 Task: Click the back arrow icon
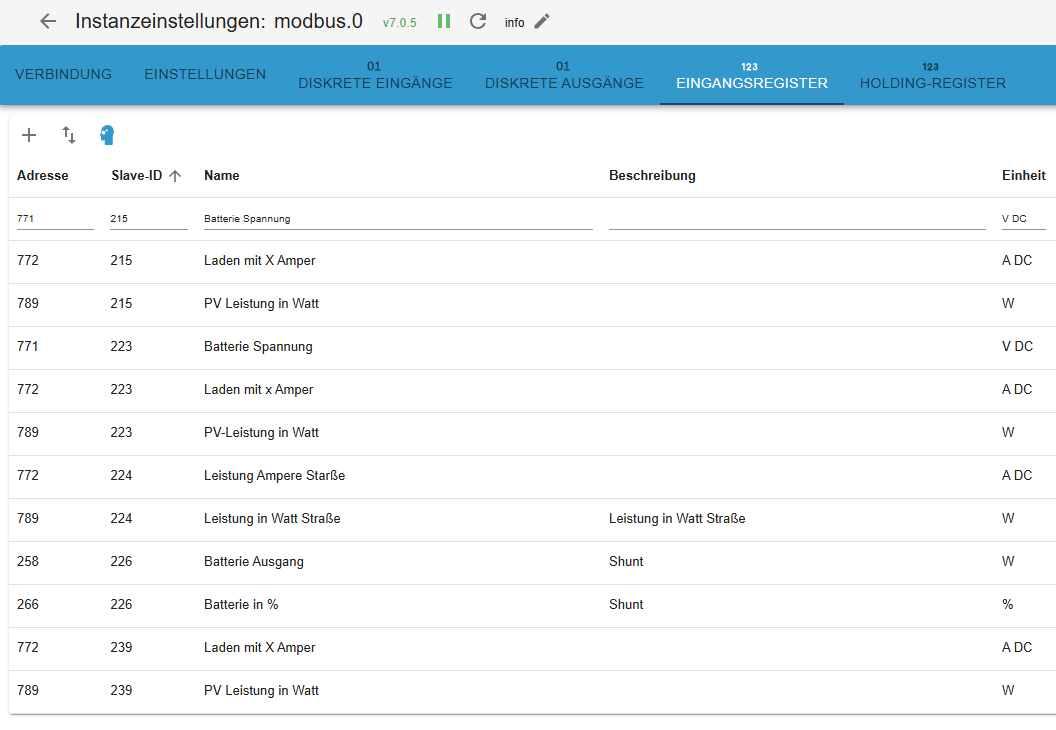48,21
